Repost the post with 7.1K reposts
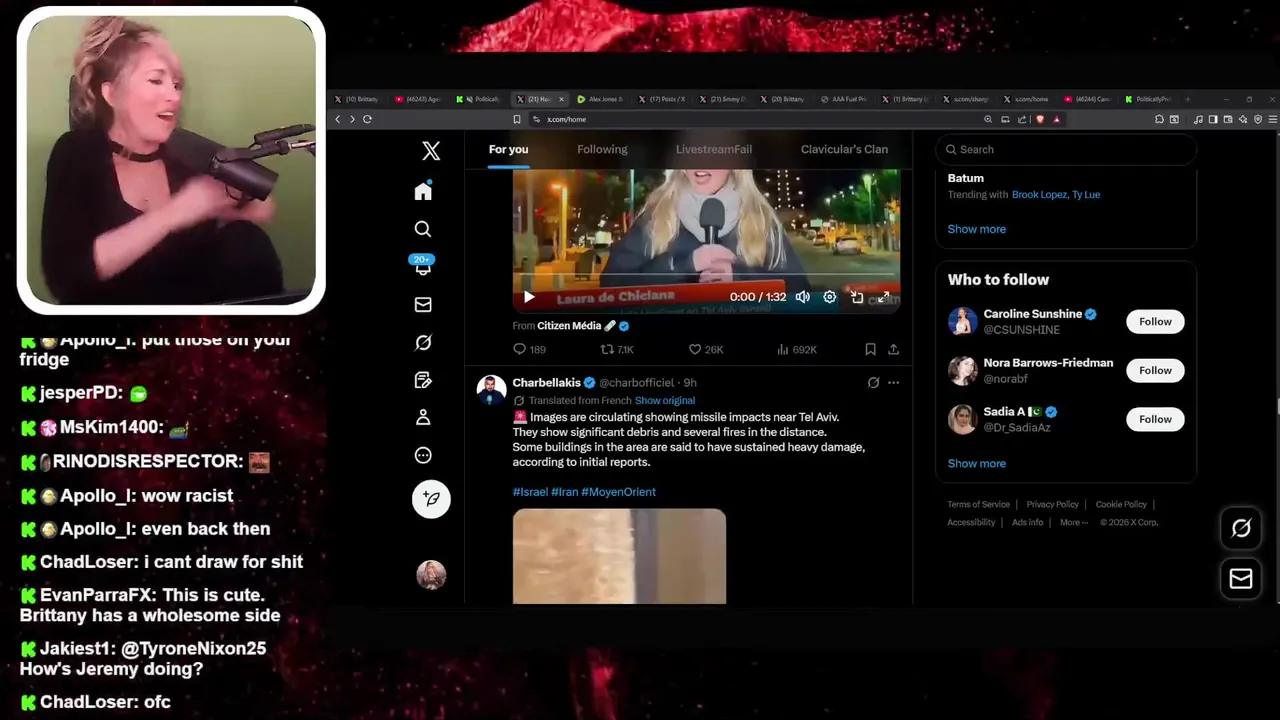 [x=617, y=349]
